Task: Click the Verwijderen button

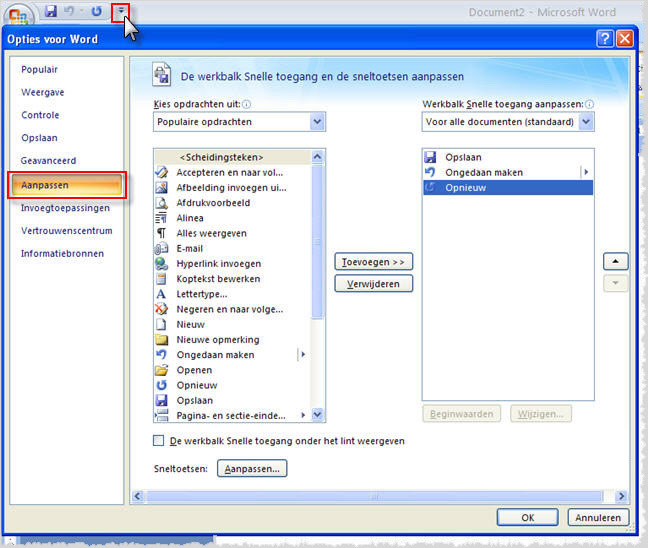Action: (374, 284)
